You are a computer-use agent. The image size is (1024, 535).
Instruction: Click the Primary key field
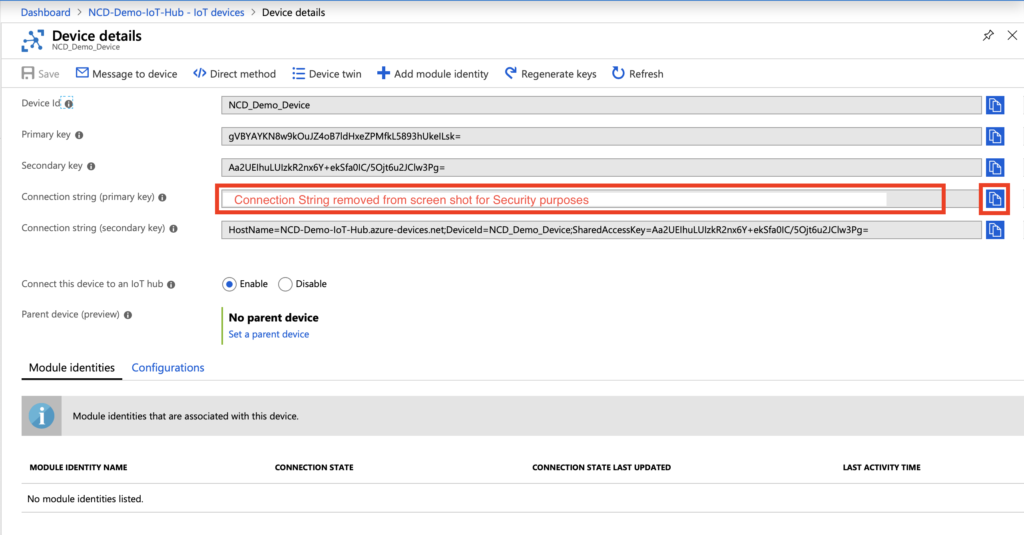tap(601, 137)
